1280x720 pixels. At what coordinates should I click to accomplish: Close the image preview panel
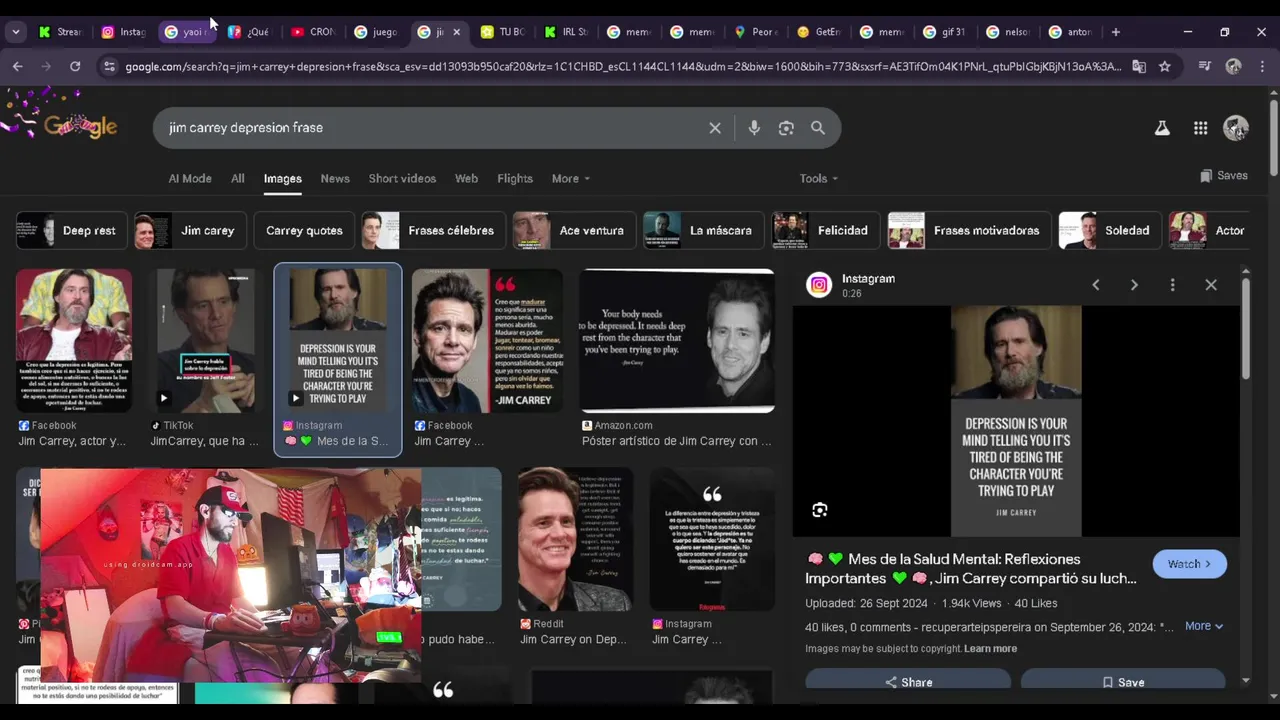pyautogui.click(x=1211, y=285)
